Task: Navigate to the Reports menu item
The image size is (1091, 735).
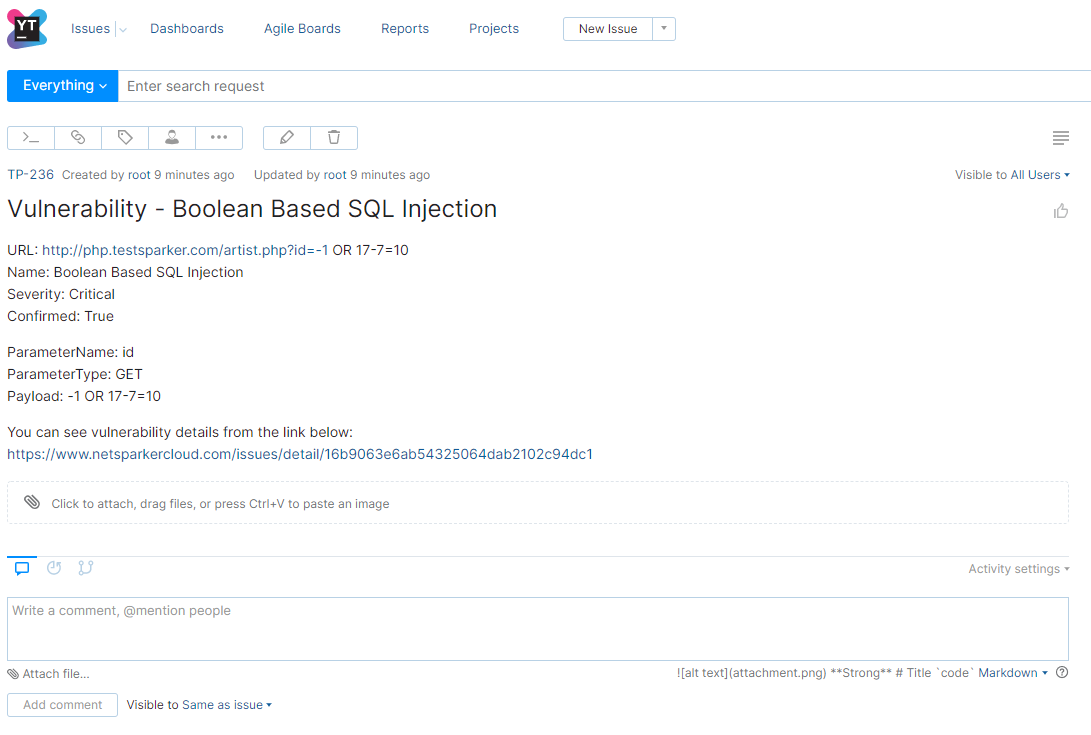Action: pos(405,28)
